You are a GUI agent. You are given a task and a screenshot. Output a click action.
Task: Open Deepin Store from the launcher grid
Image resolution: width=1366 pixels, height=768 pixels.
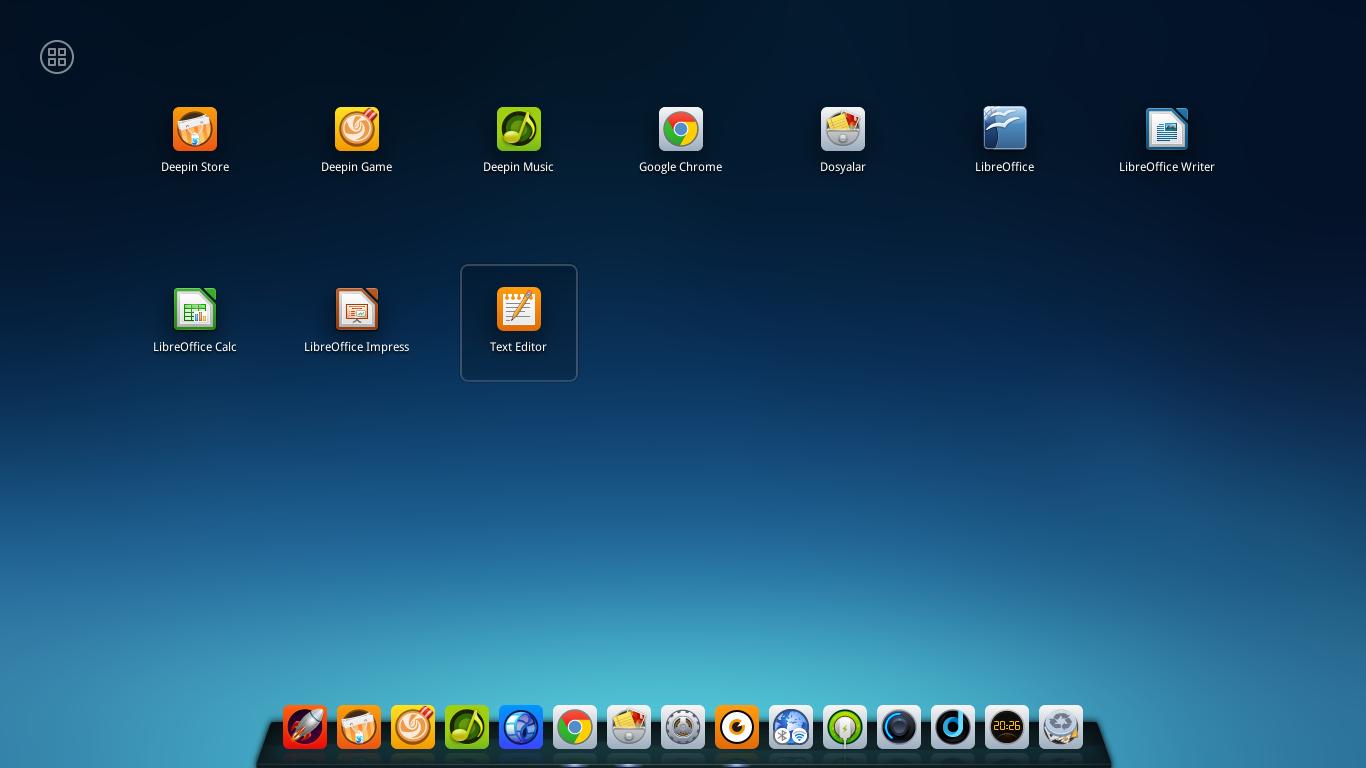(x=195, y=129)
